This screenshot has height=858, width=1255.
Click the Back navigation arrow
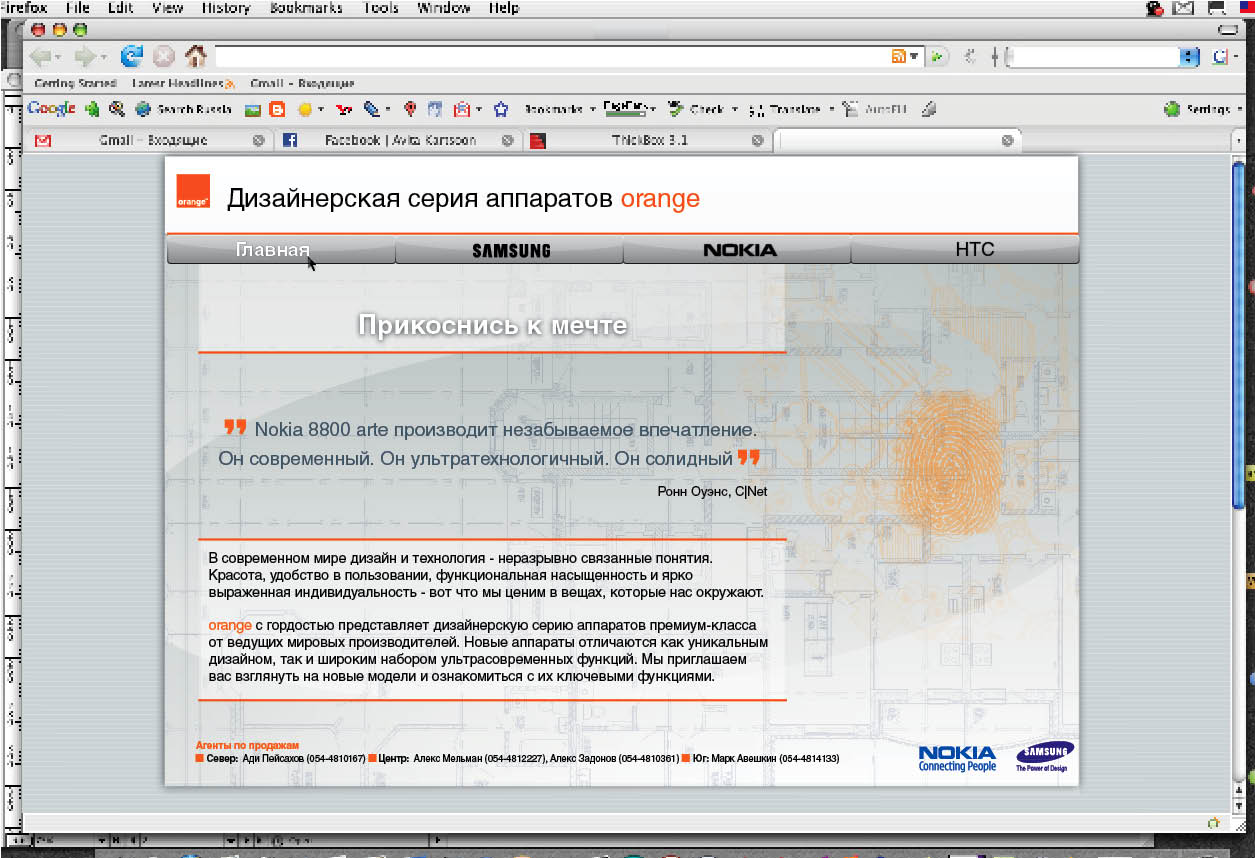tap(40, 57)
